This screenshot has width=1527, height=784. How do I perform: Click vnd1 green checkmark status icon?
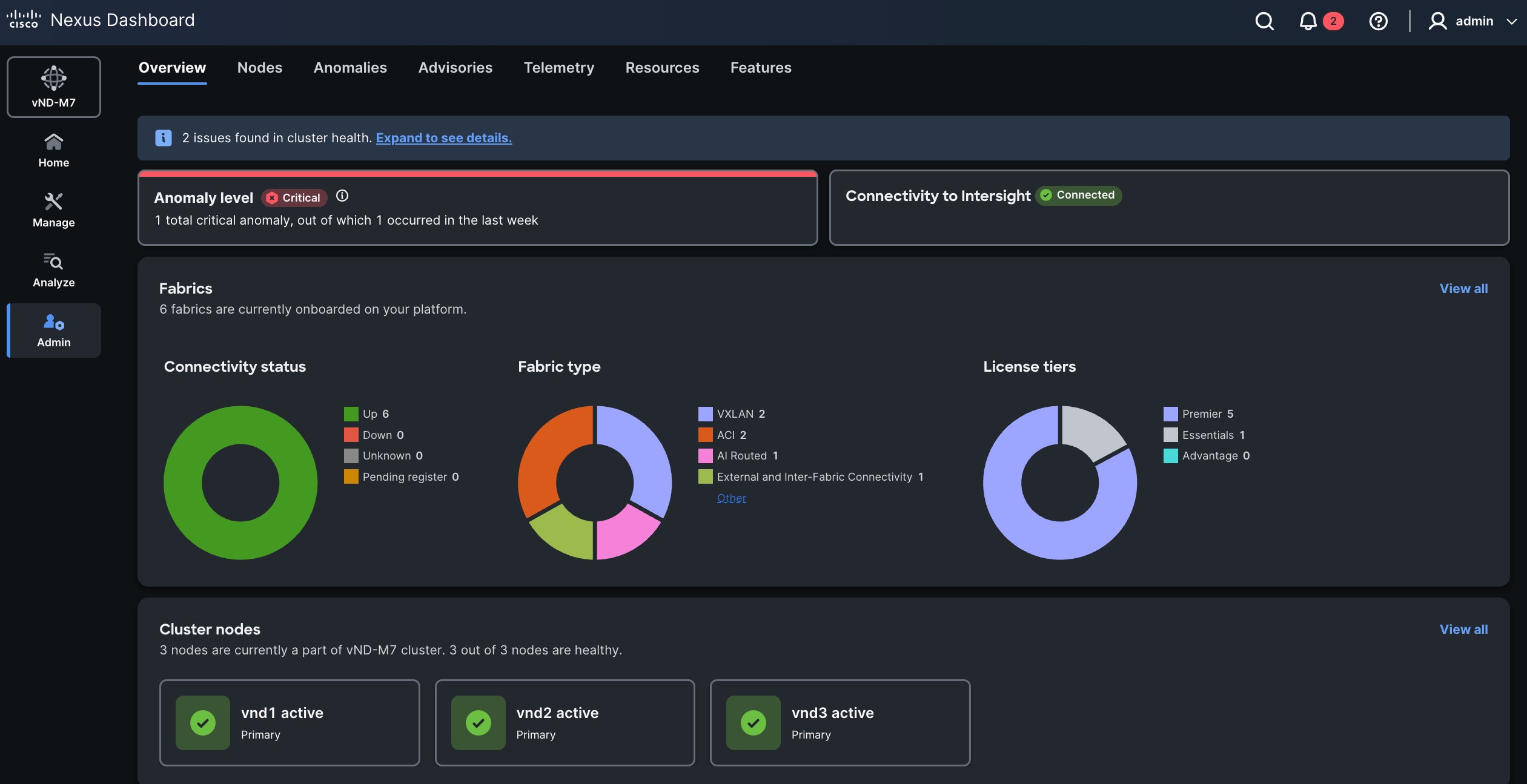click(x=203, y=723)
